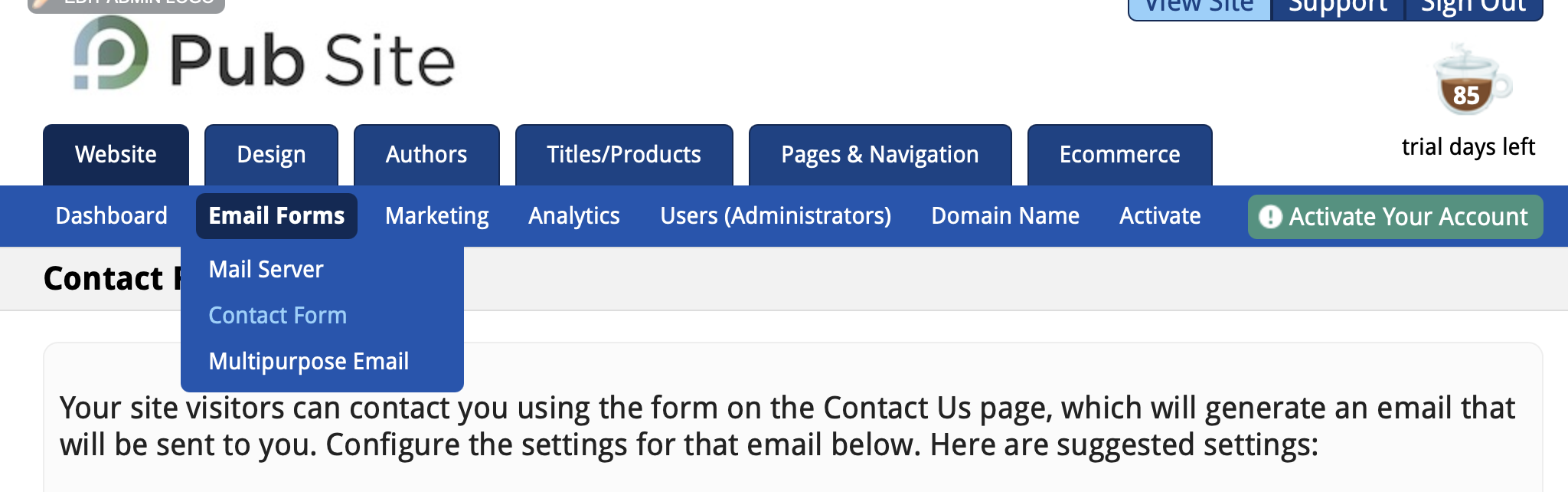
Task: Sign out of the admin panel
Action: click(1474, 6)
